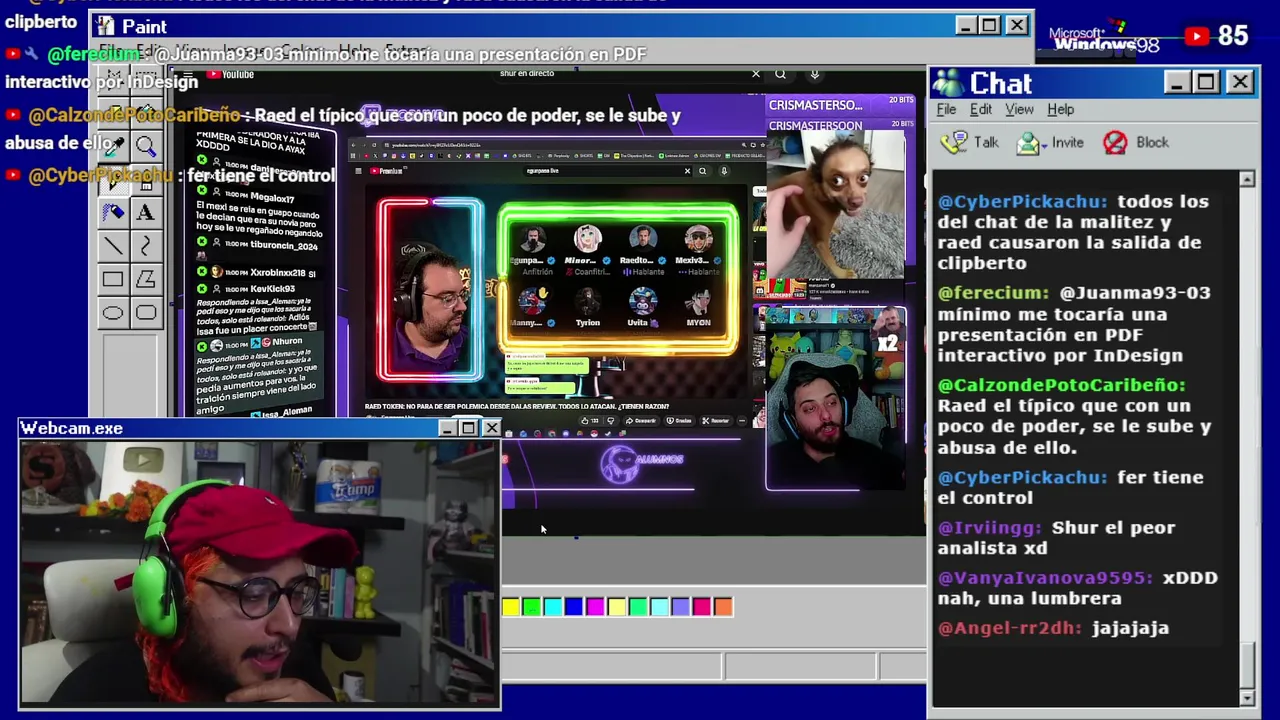The width and height of the screenshot is (1280, 720).
Task: Click the Chat window title icon
Action: pos(947,82)
